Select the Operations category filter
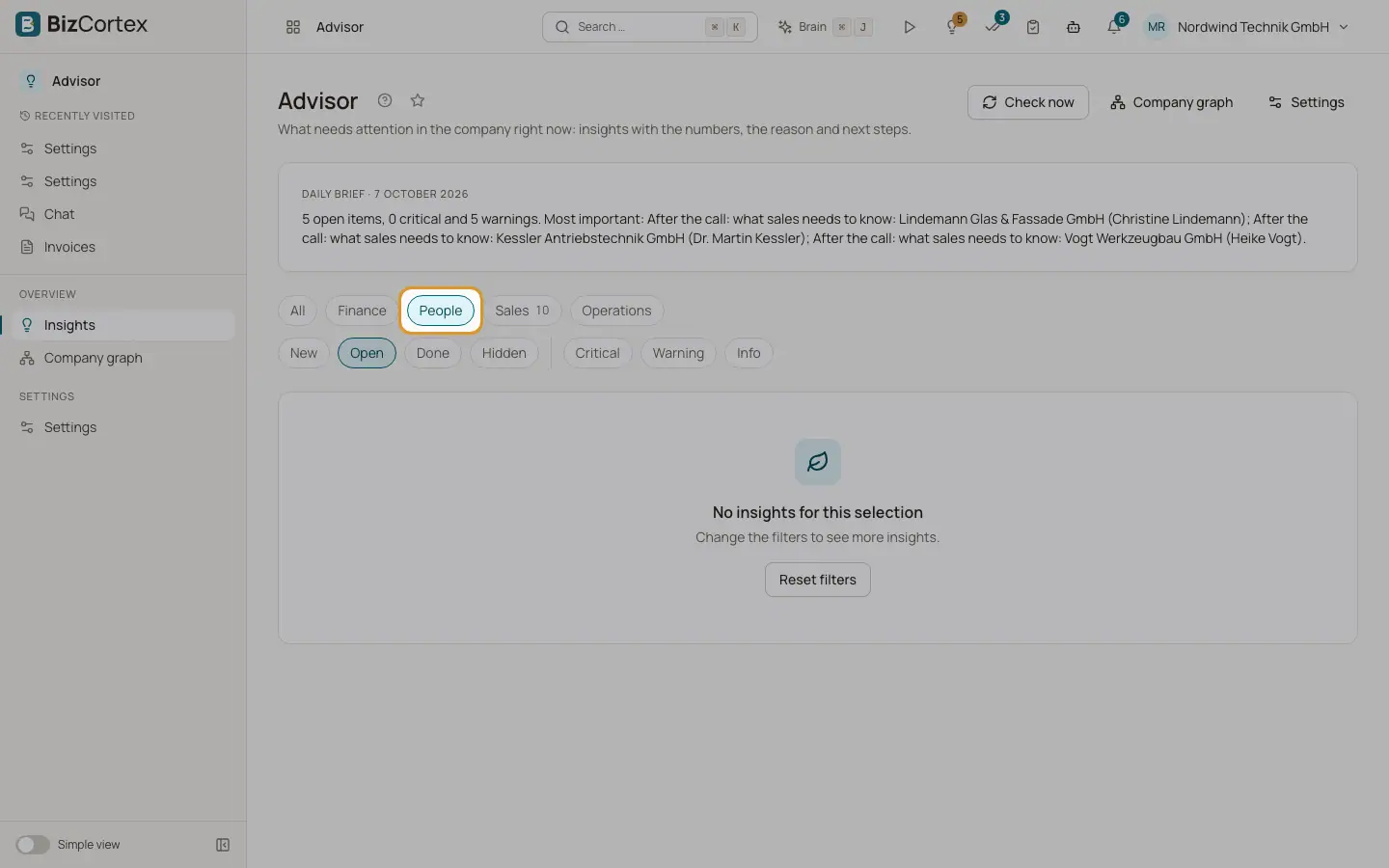Screen dimensions: 1389x868 click(616, 311)
